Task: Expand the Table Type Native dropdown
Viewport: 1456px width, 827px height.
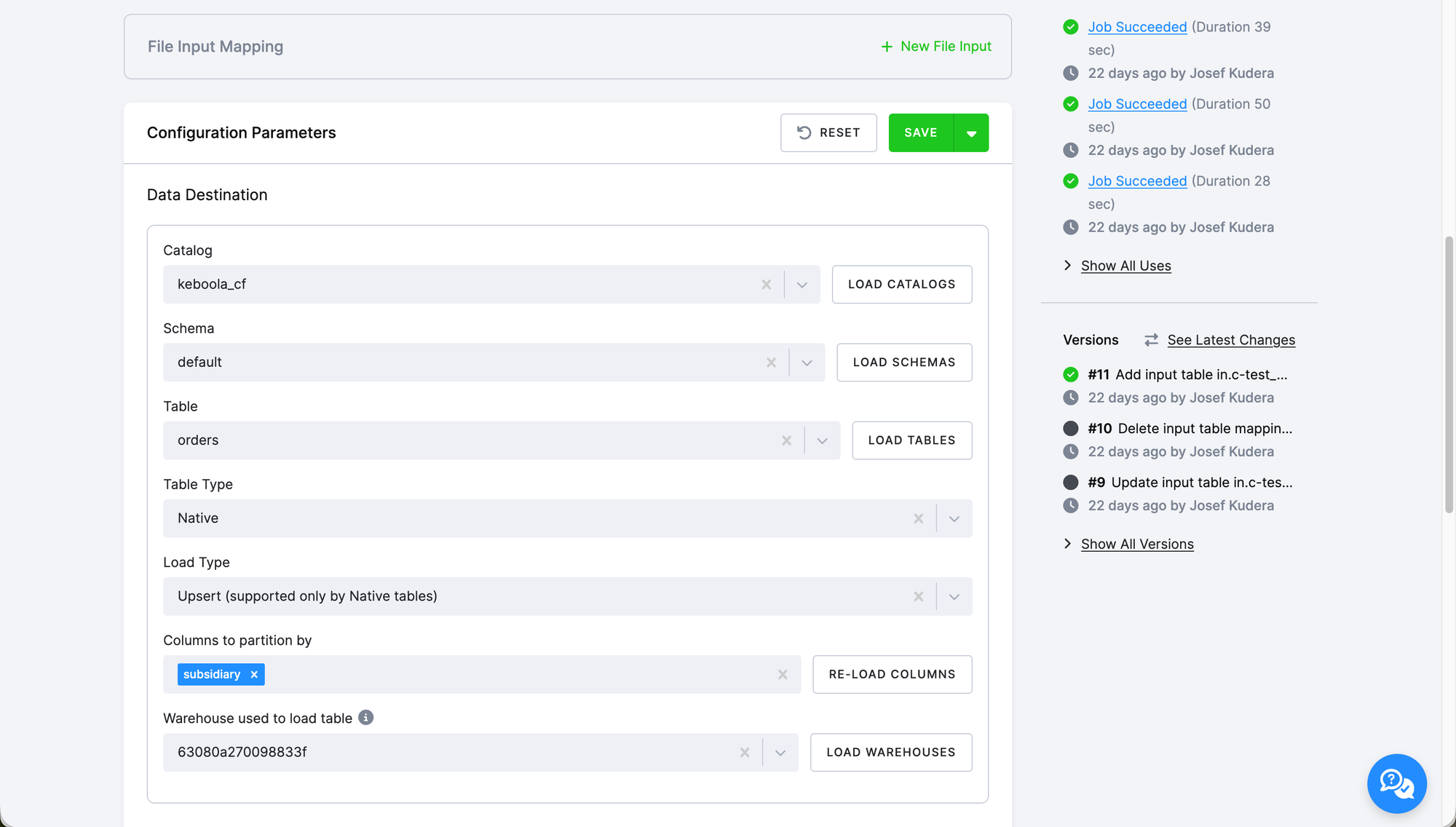Action: click(954, 518)
